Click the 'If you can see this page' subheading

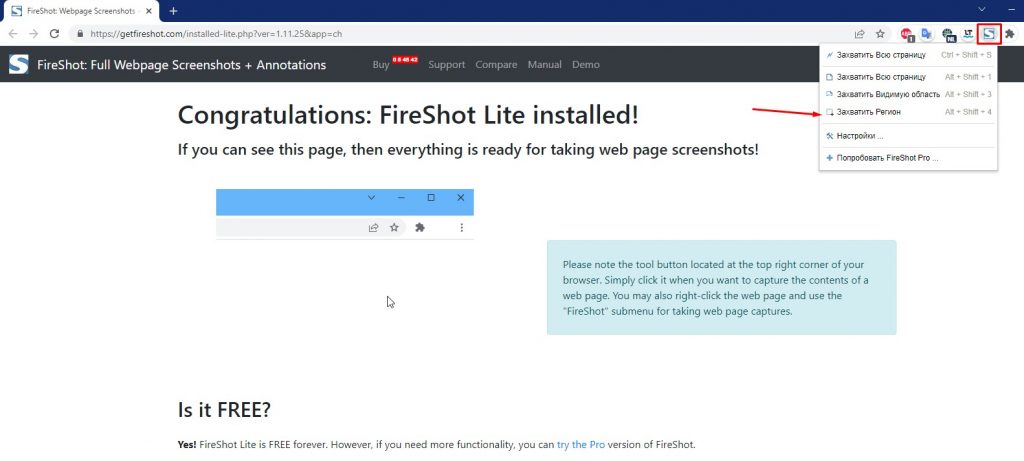click(x=468, y=150)
